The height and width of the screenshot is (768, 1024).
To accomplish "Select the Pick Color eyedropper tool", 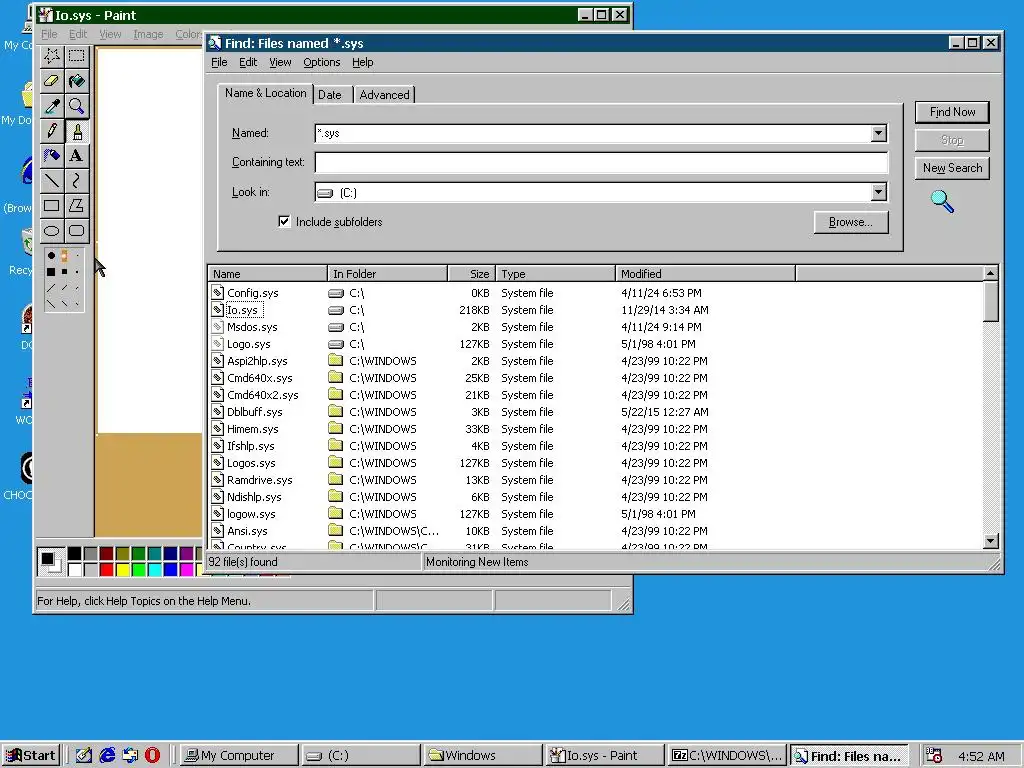I will point(52,106).
